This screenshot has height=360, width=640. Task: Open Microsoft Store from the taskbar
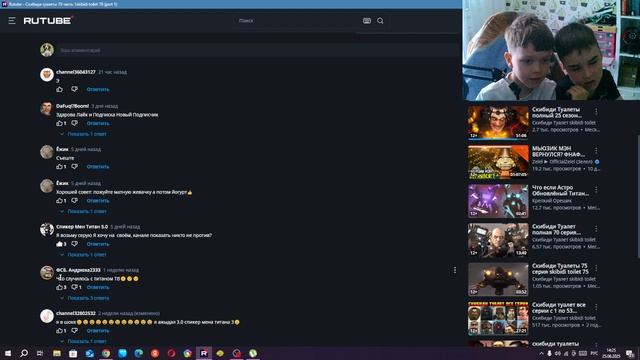(x=73, y=353)
